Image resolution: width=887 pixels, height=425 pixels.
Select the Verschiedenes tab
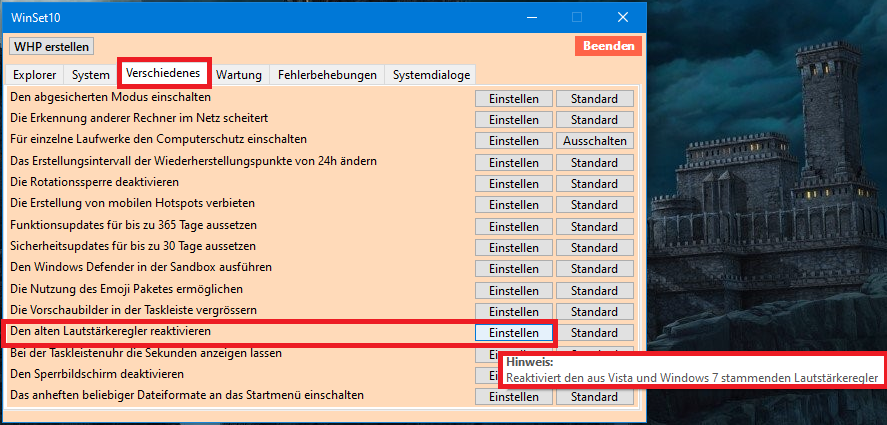[163, 73]
